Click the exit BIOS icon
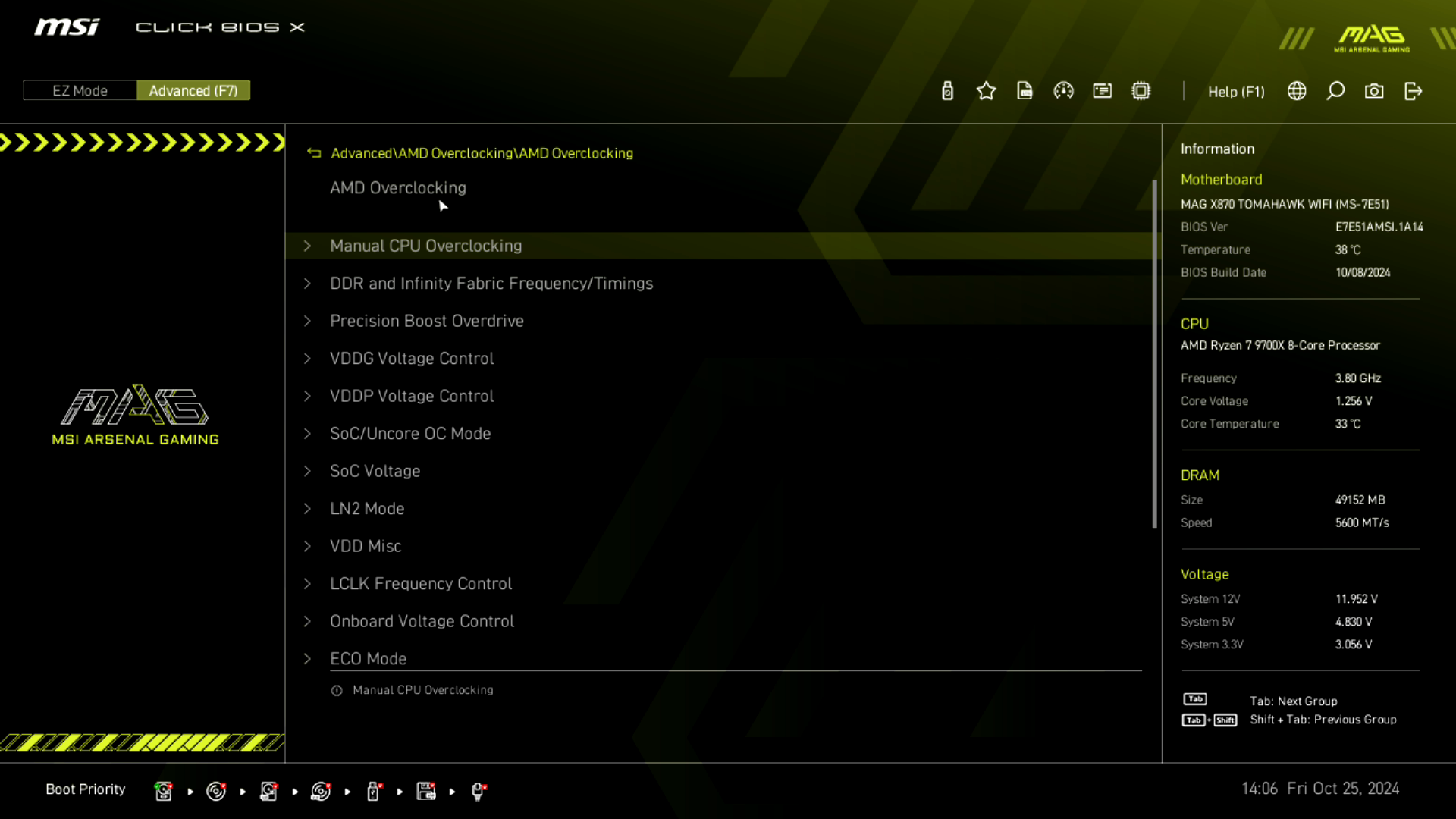The height and width of the screenshot is (819, 1456). 1413,91
